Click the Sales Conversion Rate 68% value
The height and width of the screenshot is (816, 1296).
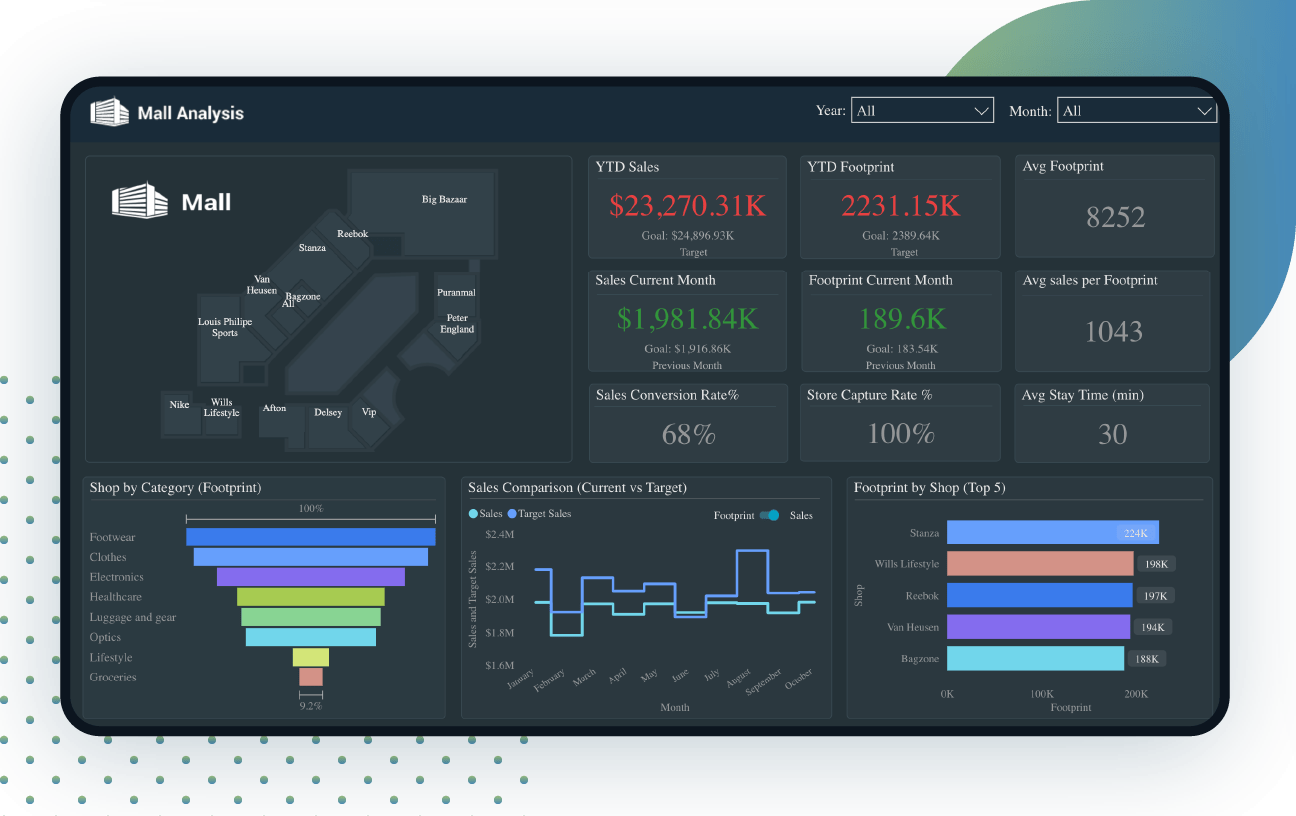point(689,434)
